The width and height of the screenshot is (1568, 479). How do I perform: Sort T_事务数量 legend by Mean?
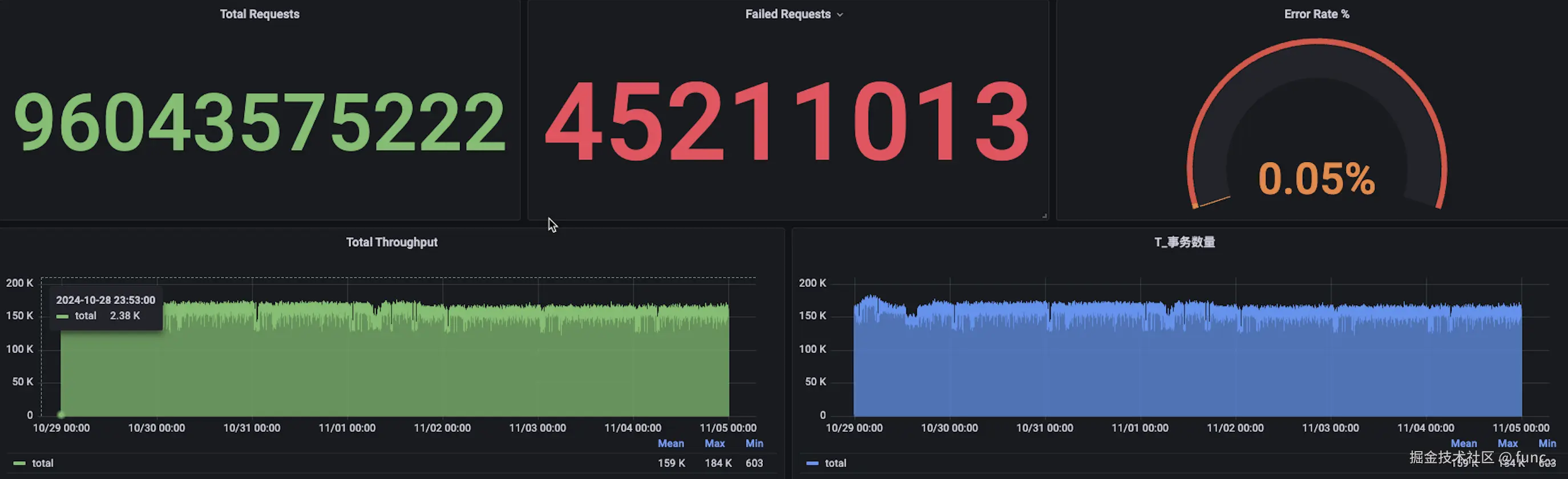[1464, 444]
